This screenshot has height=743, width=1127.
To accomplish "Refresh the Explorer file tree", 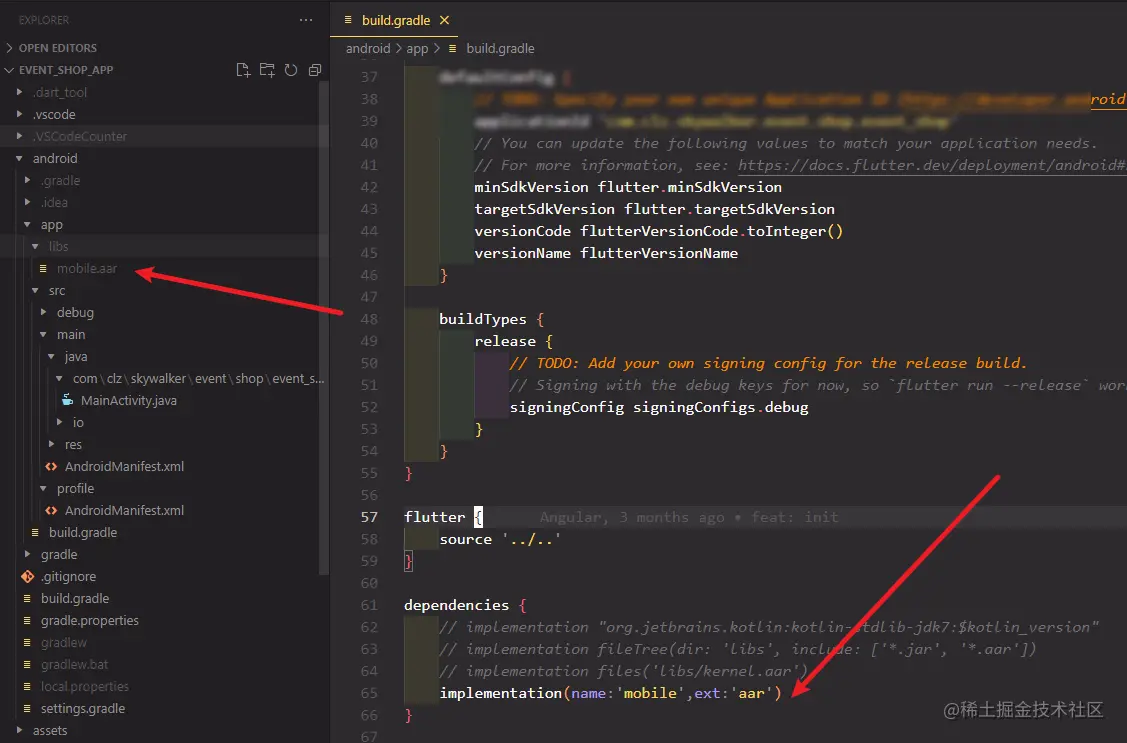I will (x=291, y=70).
